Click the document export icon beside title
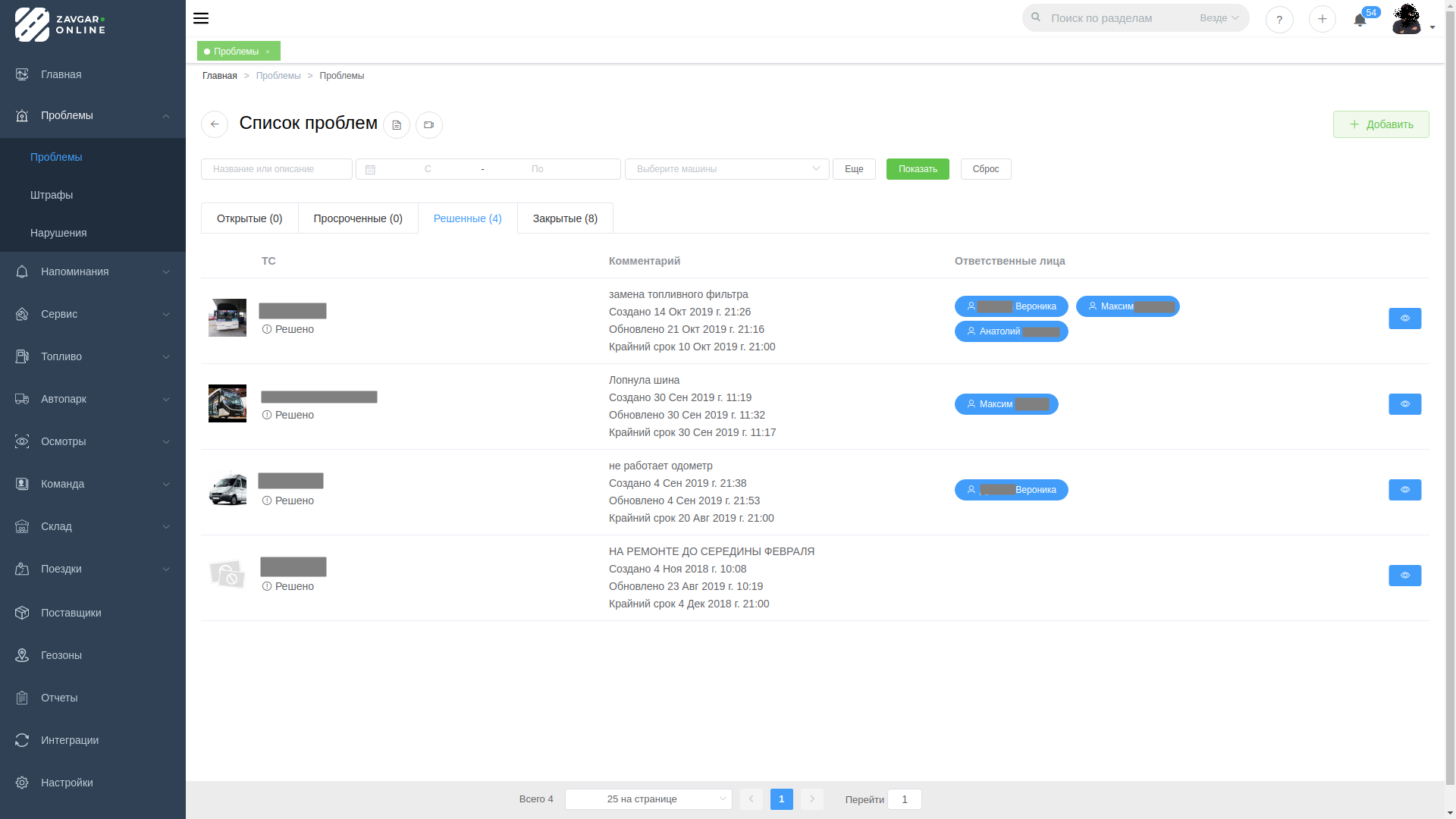 [397, 125]
